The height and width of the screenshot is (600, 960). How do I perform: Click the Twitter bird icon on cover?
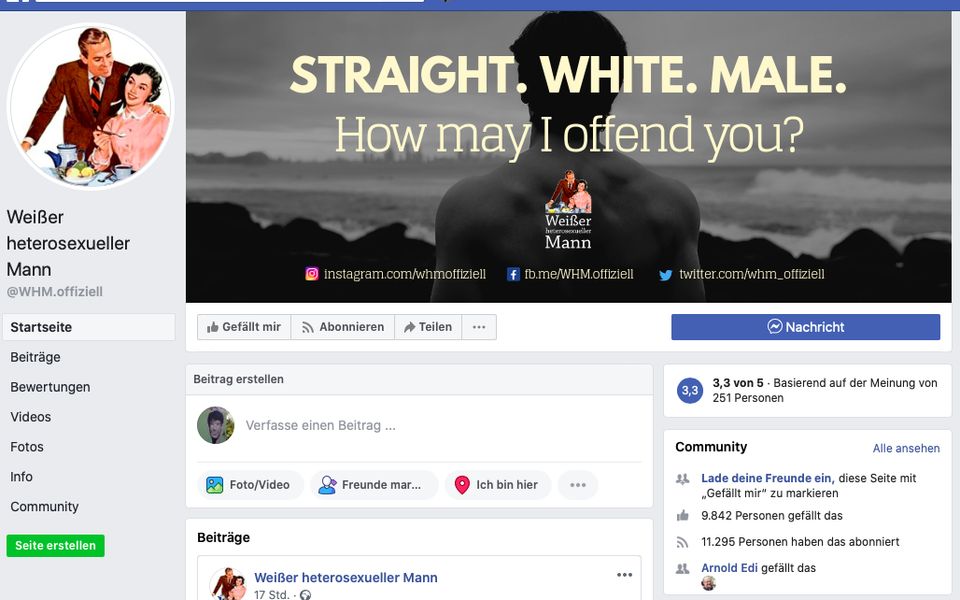tap(665, 274)
